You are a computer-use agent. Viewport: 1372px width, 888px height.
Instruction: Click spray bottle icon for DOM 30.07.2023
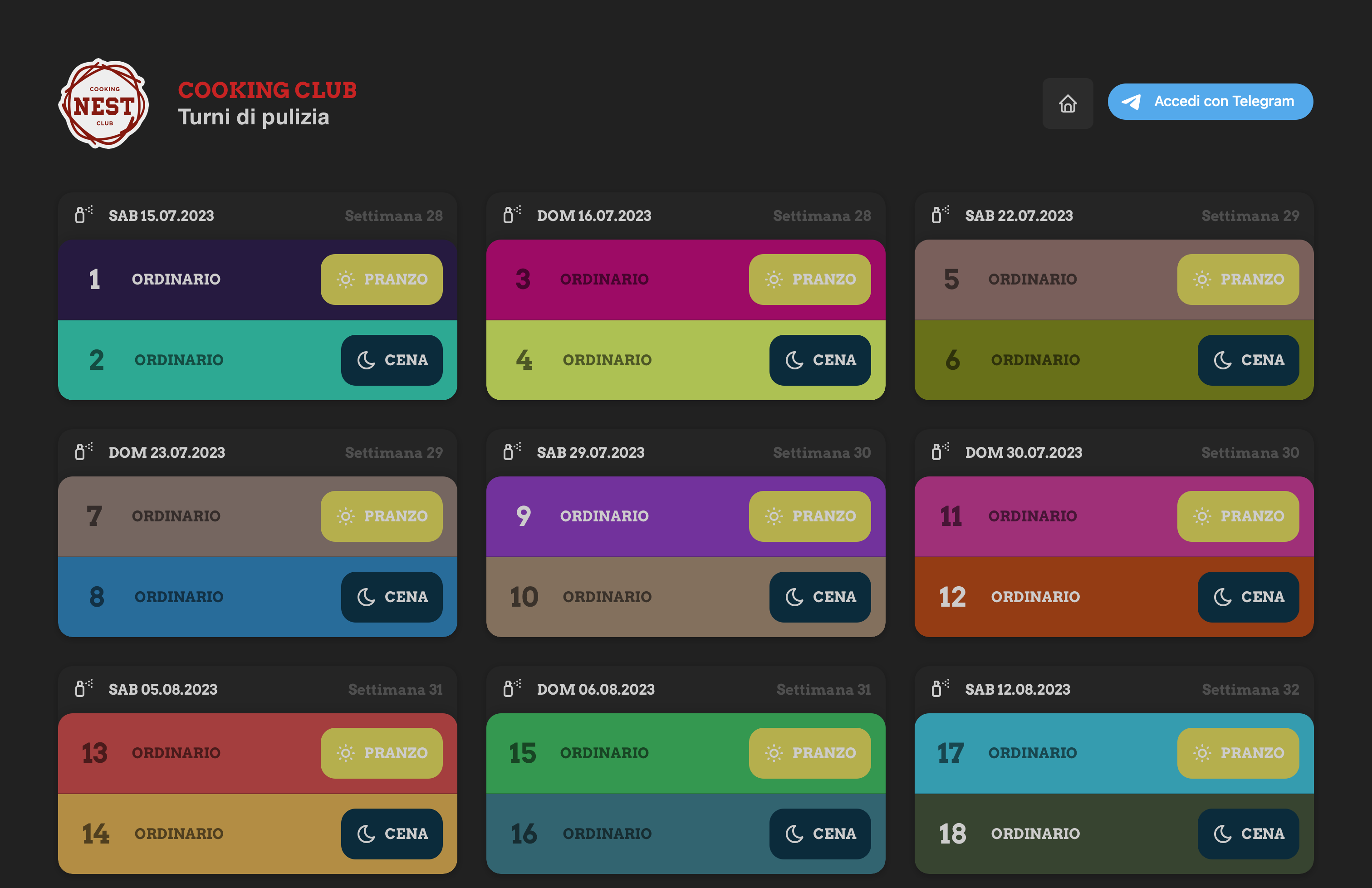click(x=940, y=451)
